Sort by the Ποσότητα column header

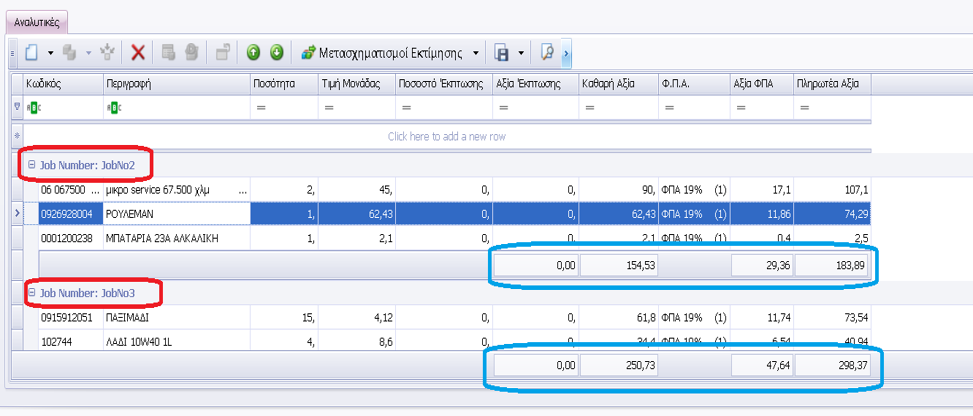point(283,84)
